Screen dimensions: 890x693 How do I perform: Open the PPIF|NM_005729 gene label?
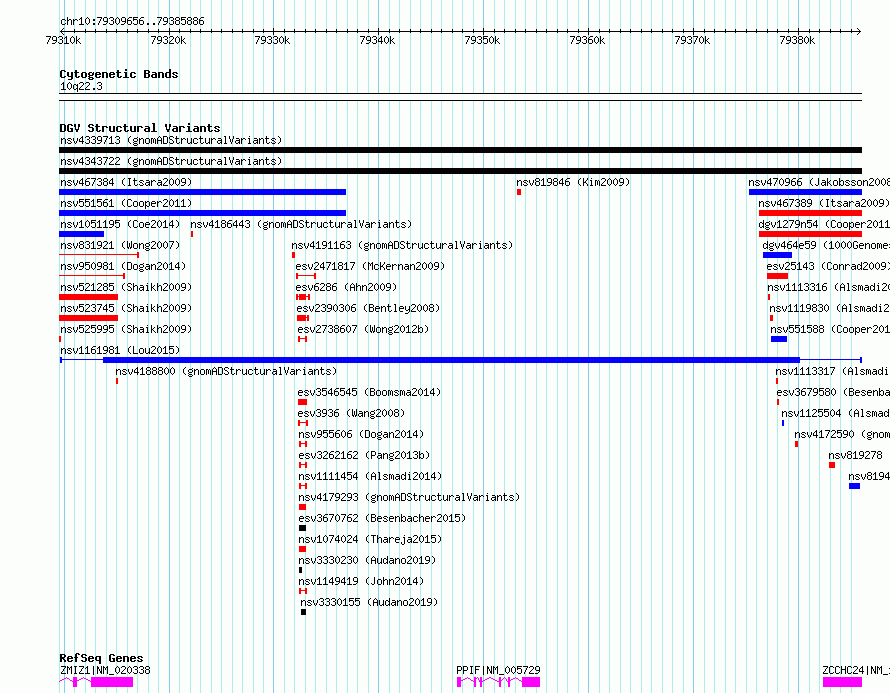498,670
